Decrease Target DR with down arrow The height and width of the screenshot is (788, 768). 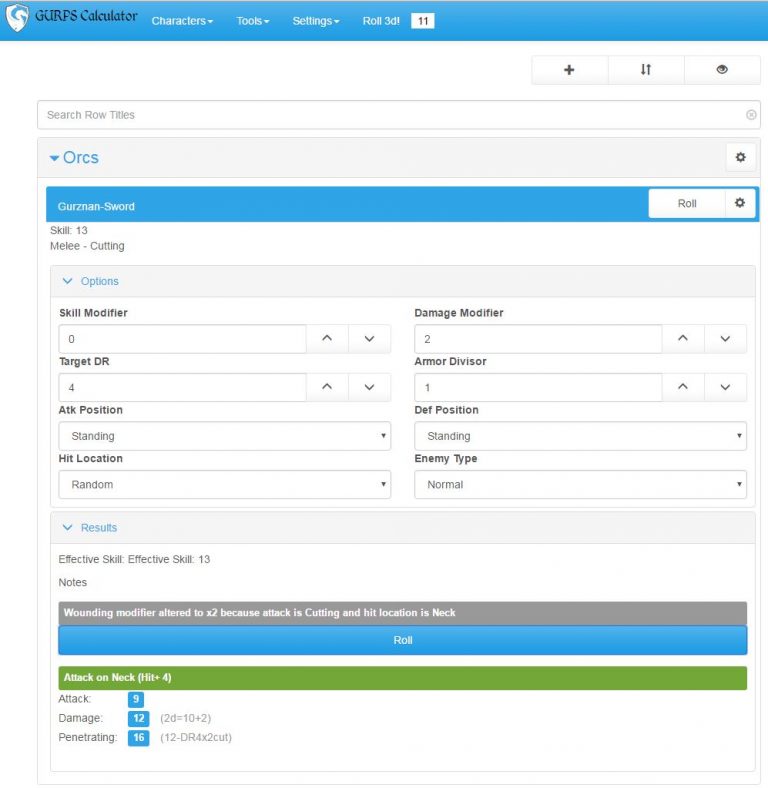(369, 387)
